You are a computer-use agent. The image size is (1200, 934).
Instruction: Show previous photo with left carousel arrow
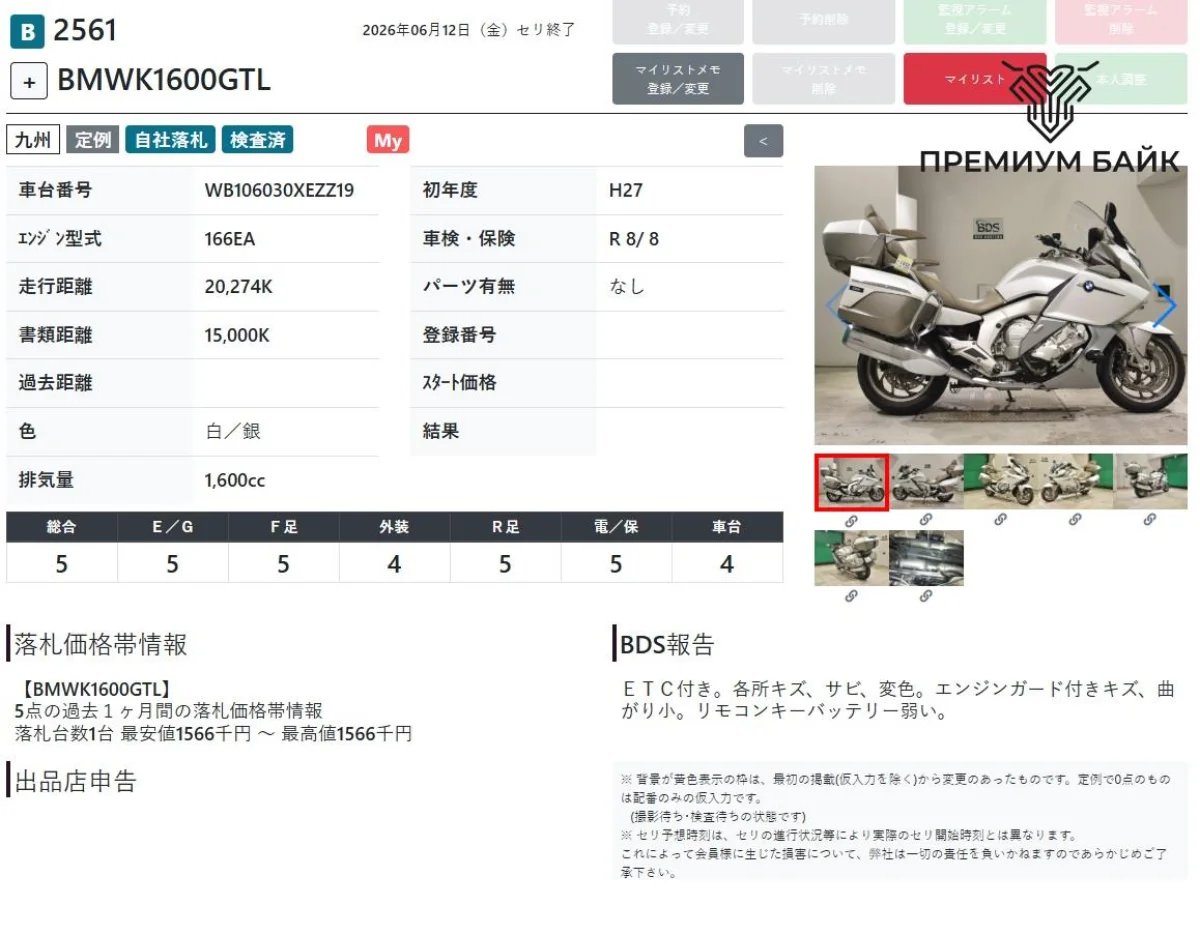[x=836, y=306]
